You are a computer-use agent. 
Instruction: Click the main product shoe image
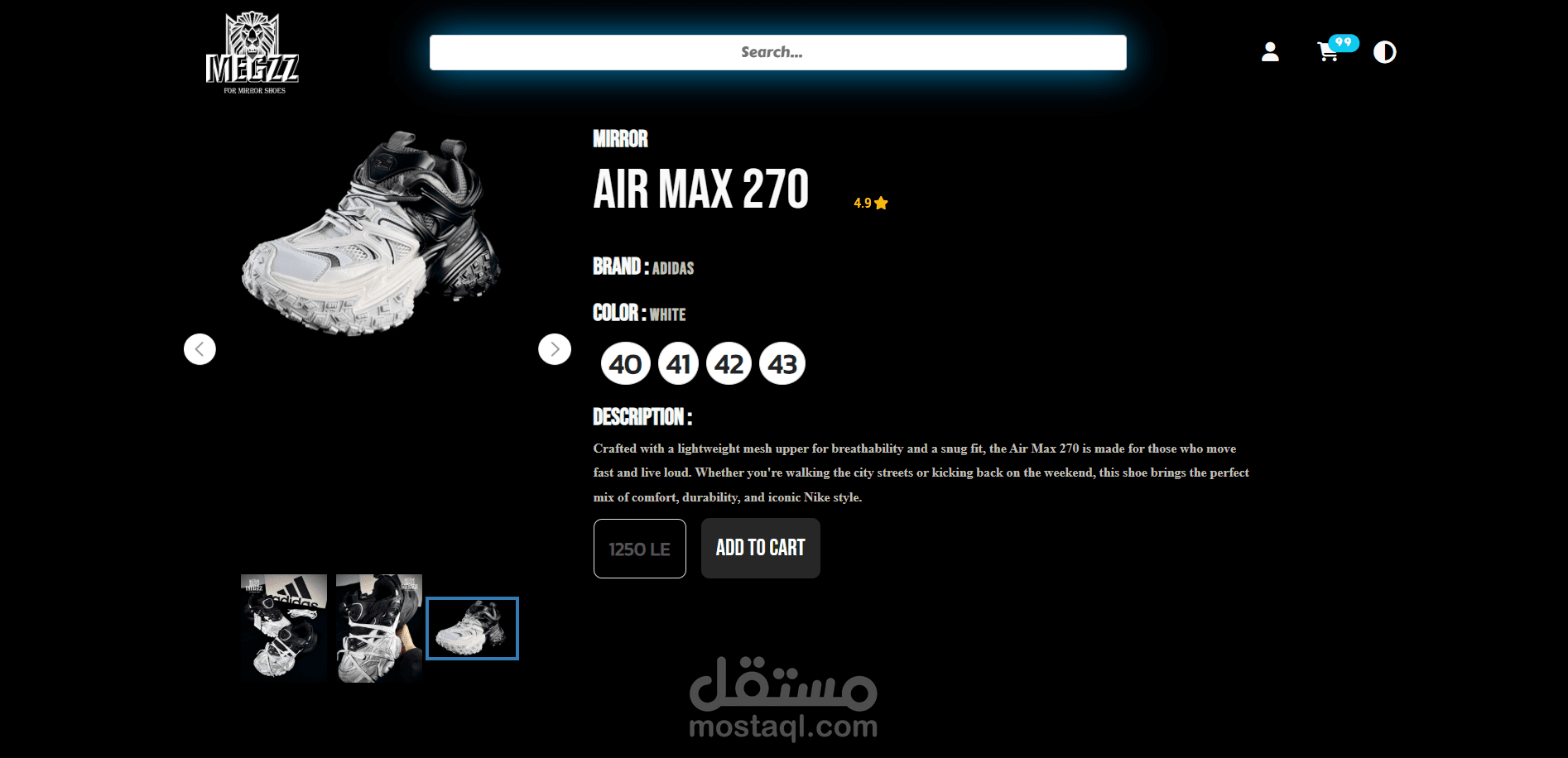tap(372, 233)
